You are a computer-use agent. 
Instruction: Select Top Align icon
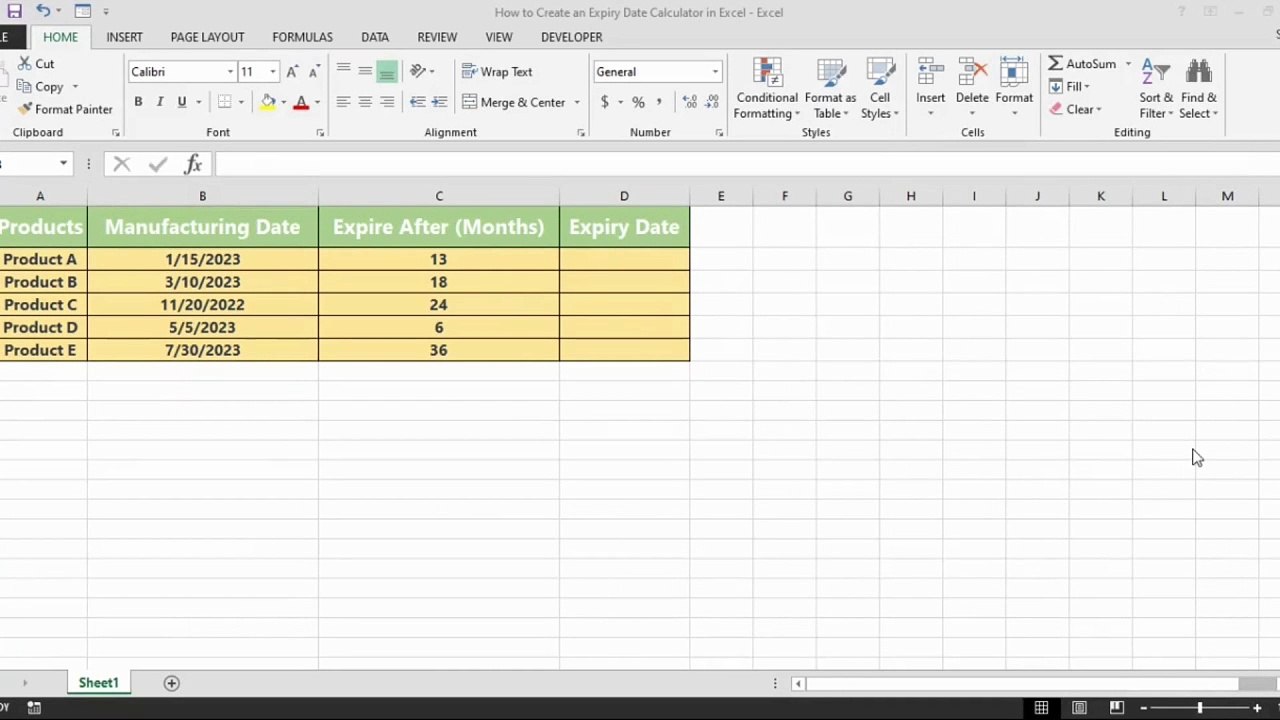point(343,71)
